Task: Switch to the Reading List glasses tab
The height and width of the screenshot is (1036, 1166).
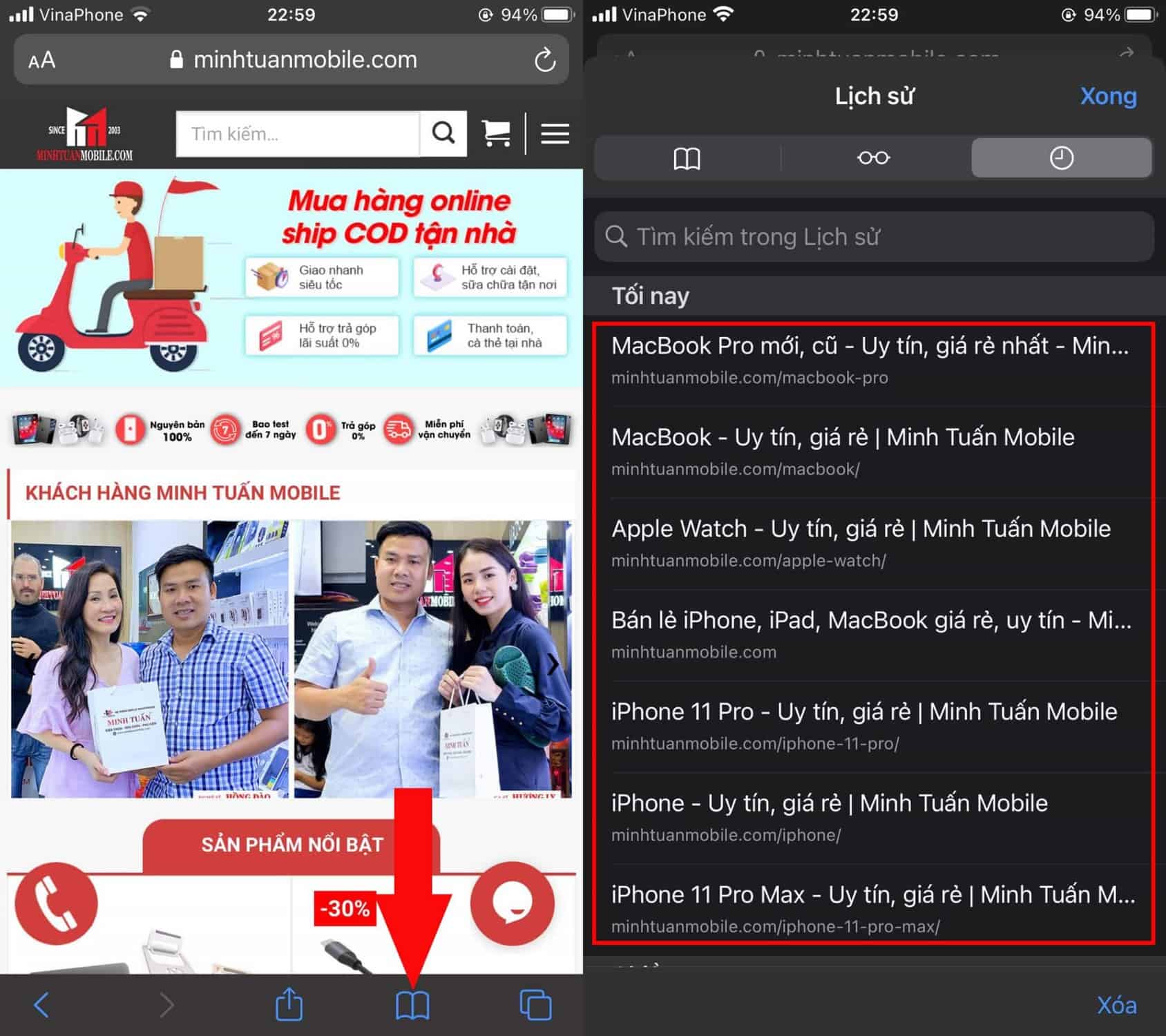Action: point(873,158)
